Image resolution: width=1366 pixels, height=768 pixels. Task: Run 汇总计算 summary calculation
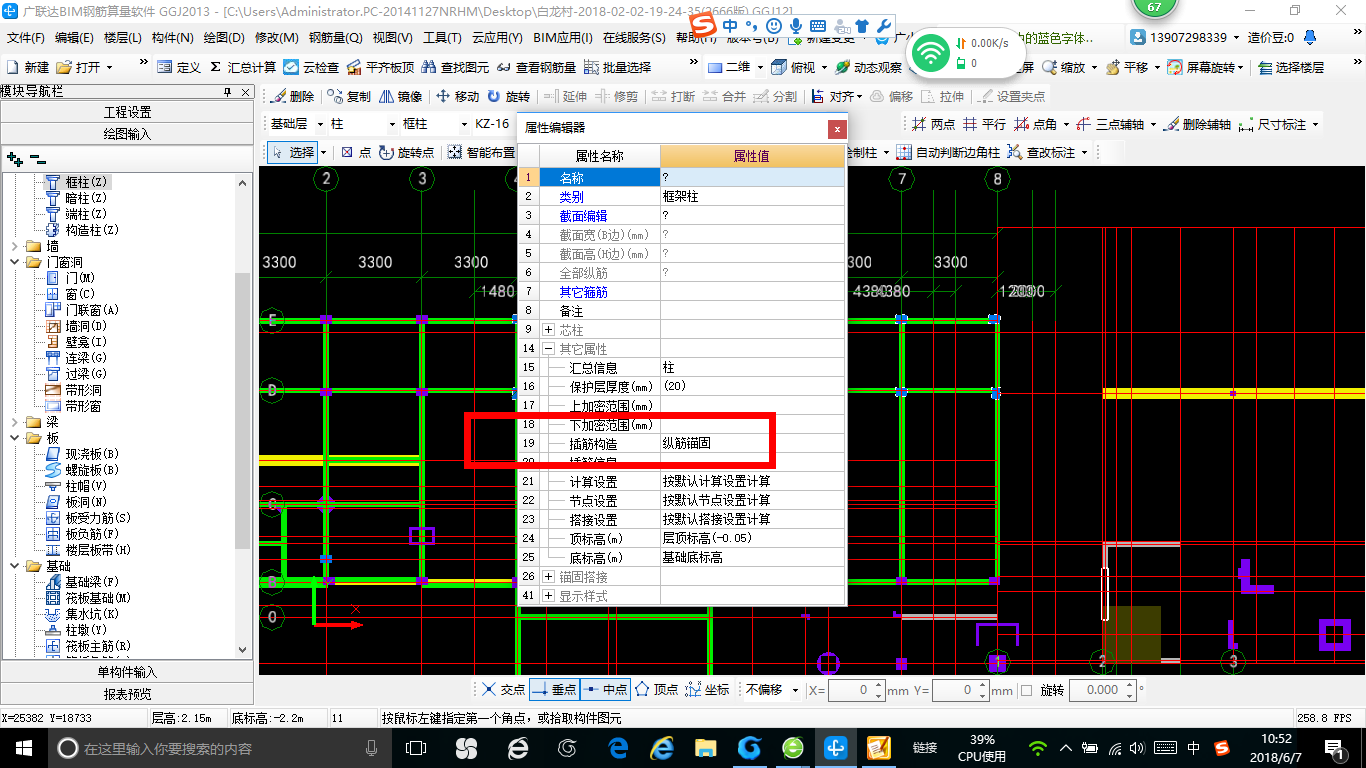(x=243, y=67)
